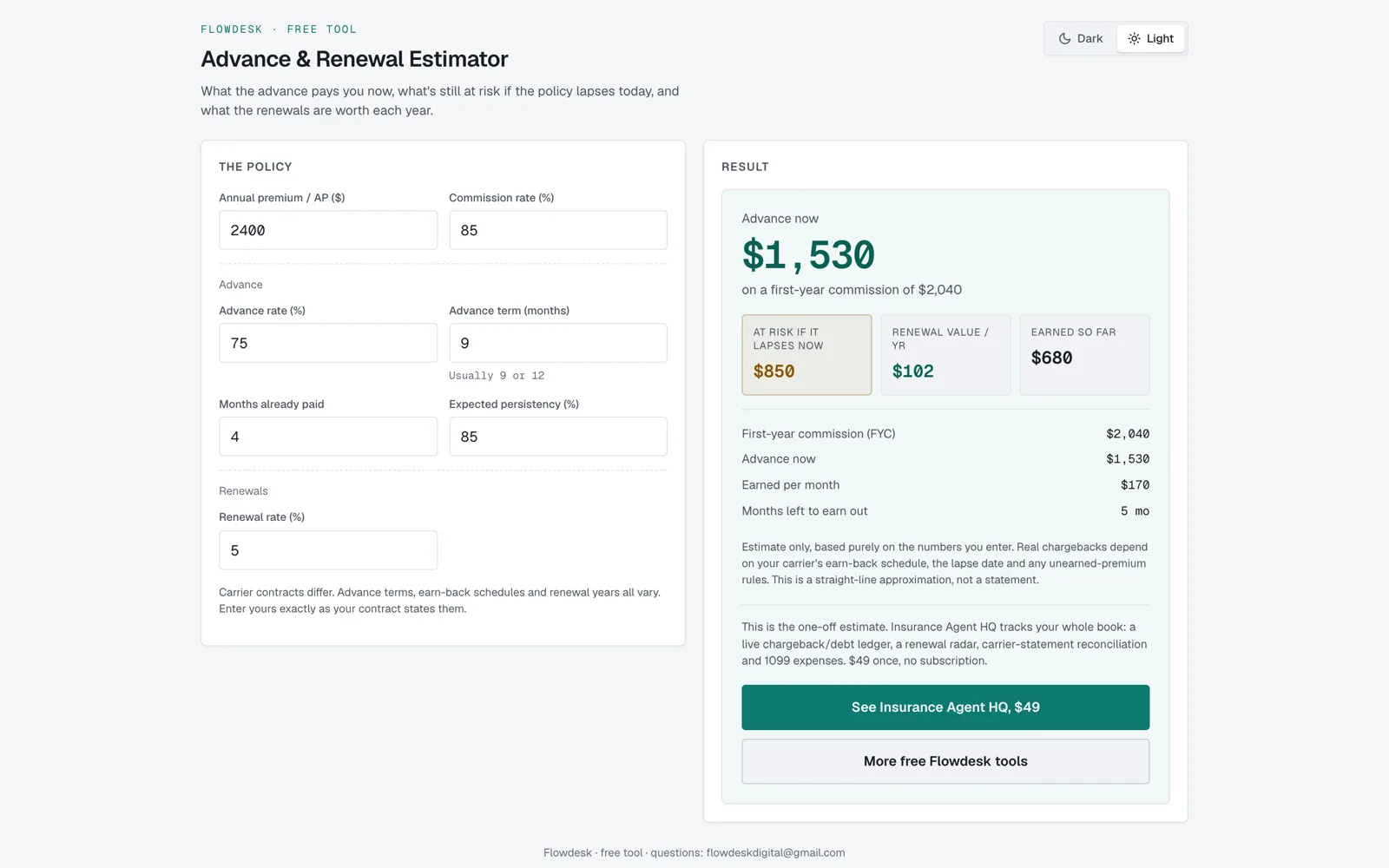
Task: Focus the Annual premium / AP field
Action: [x=328, y=230]
